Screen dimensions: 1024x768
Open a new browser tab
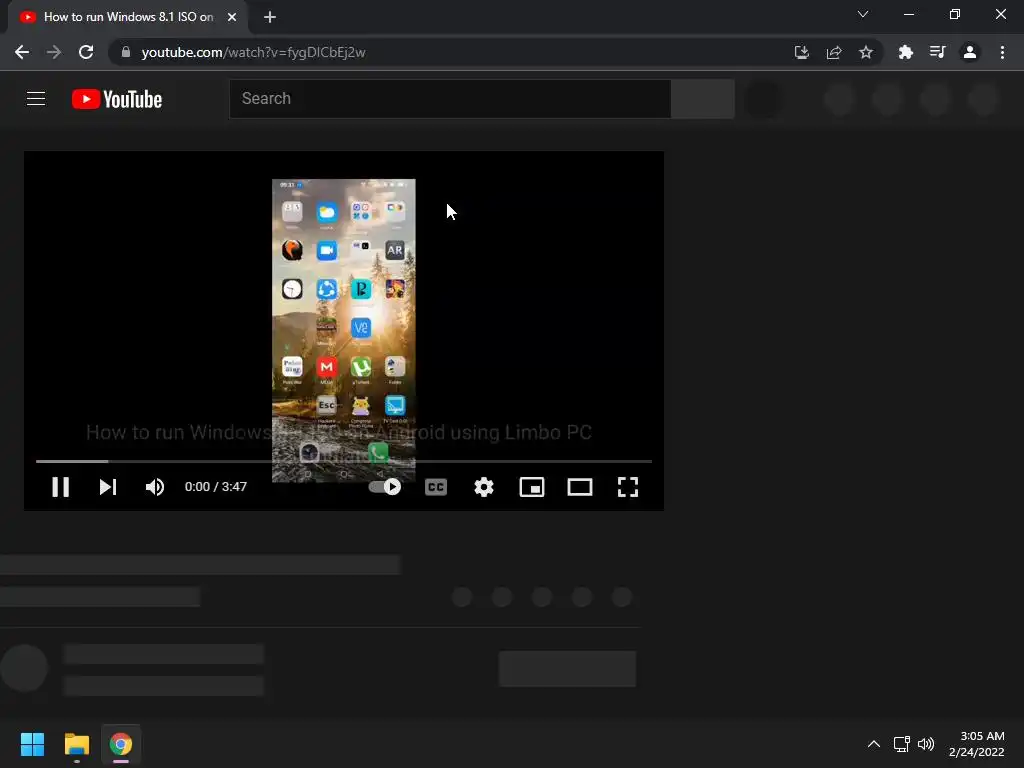point(270,17)
